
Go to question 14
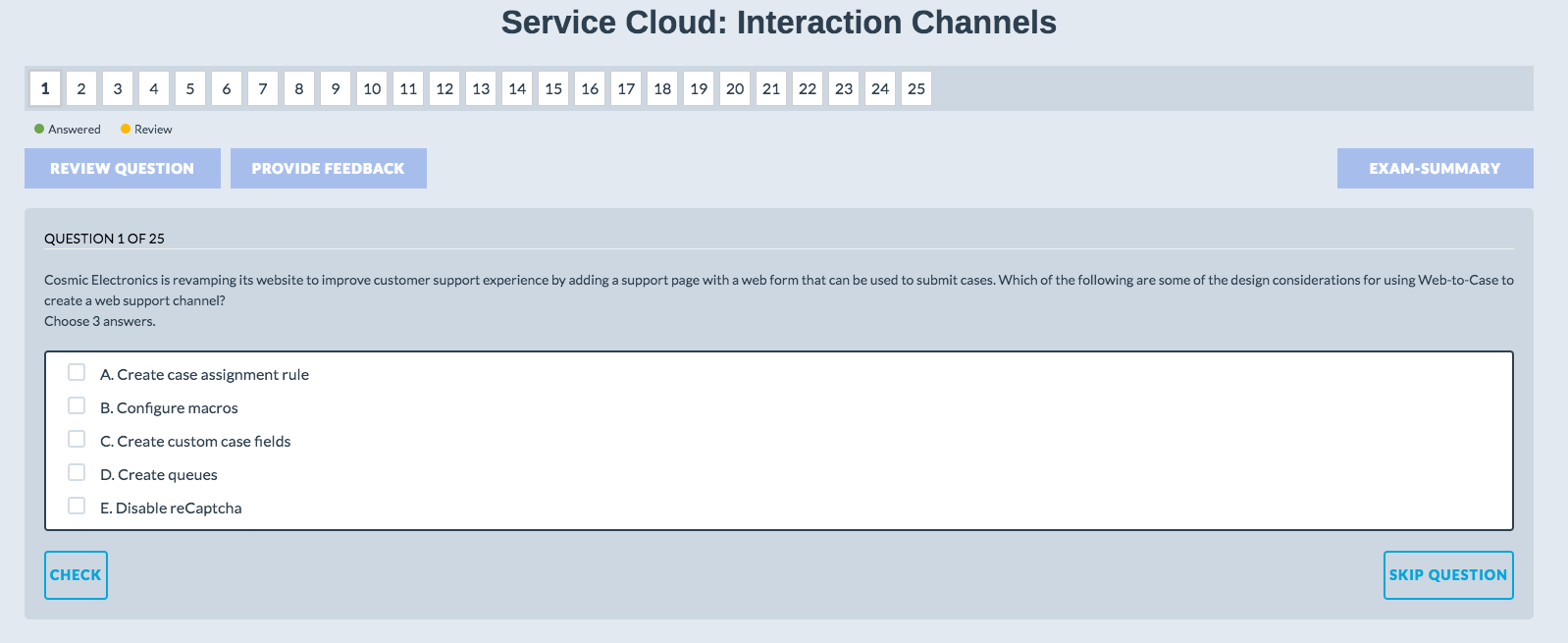click(x=517, y=88)
